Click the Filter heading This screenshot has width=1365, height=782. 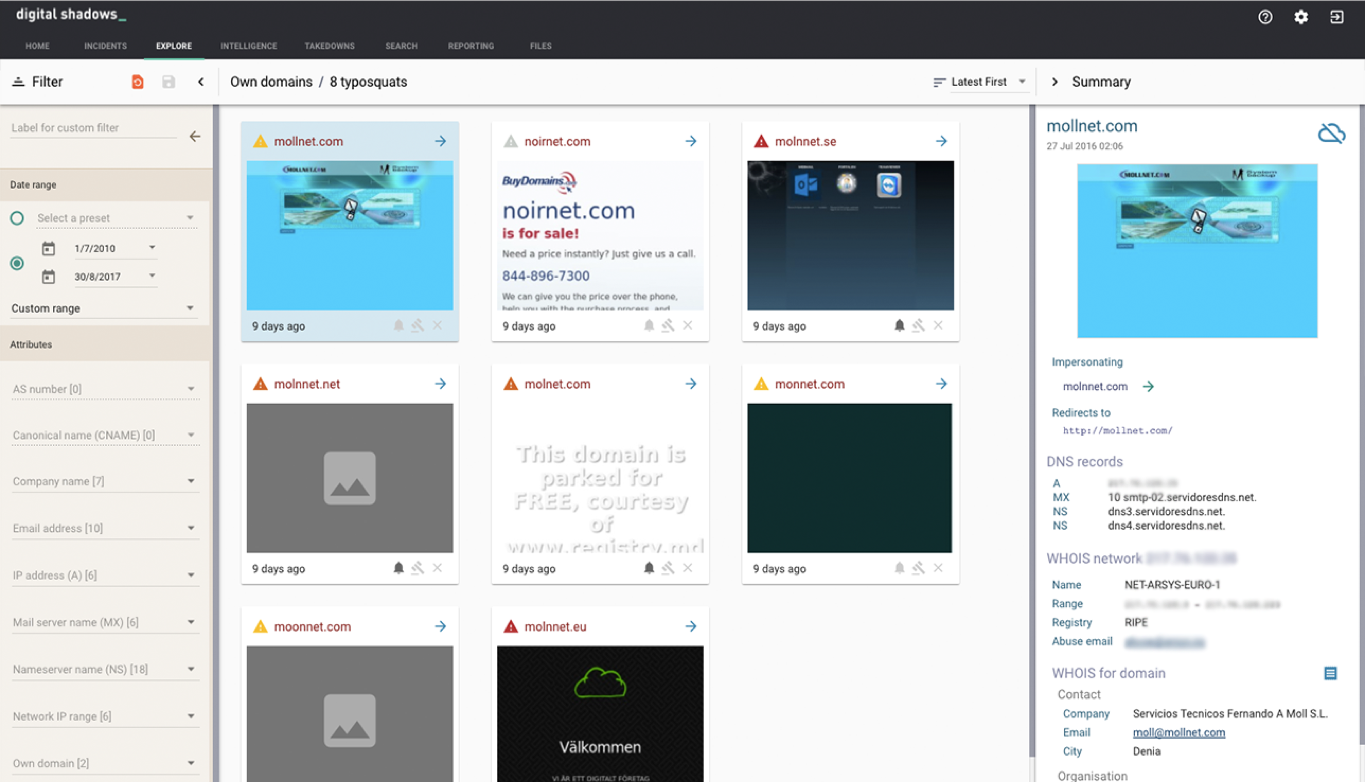click(47, 82)
